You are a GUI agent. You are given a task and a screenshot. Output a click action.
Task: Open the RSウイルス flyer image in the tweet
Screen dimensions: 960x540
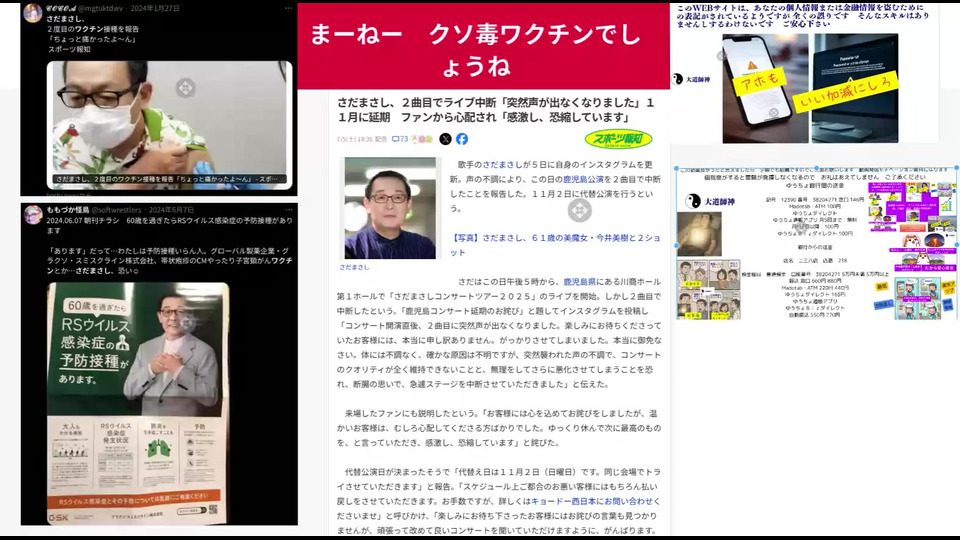pyautogui.click(x=138, y=403)
